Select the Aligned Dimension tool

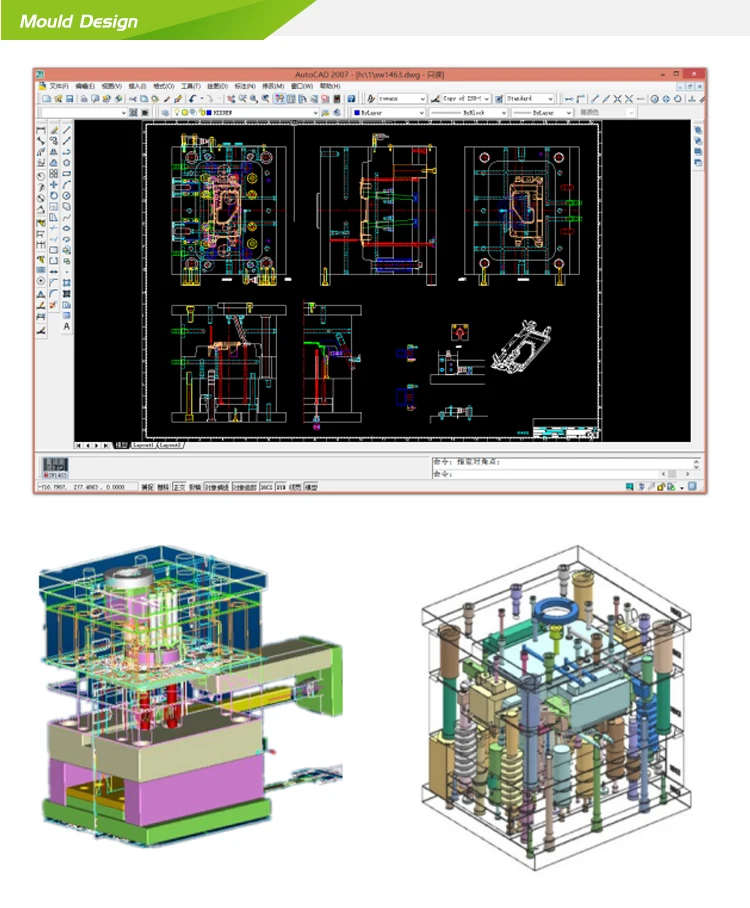click(41, 141)
